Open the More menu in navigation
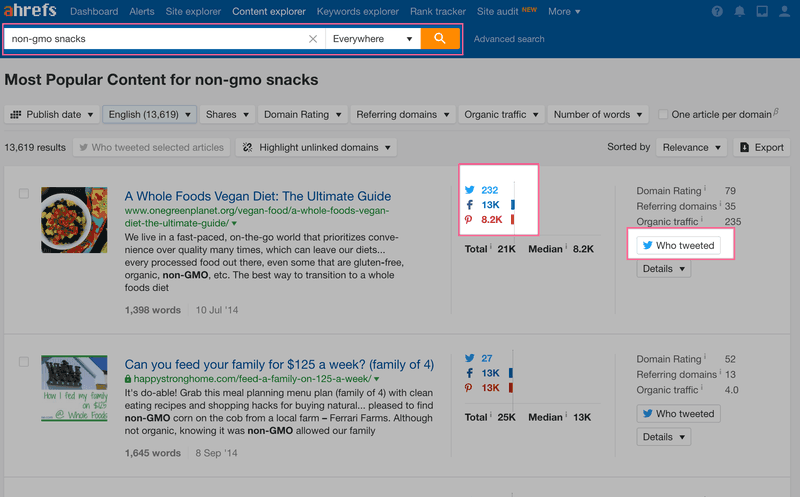 (x=564, y=11)
